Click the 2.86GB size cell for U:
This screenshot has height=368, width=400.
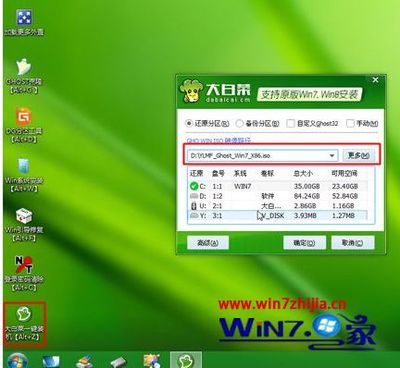coord(305,206)
